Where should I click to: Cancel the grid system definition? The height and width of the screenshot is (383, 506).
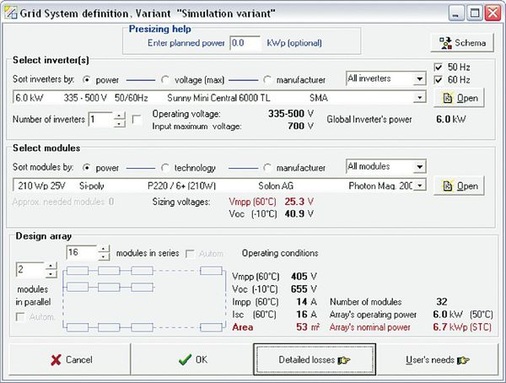(x=70, y=360)
